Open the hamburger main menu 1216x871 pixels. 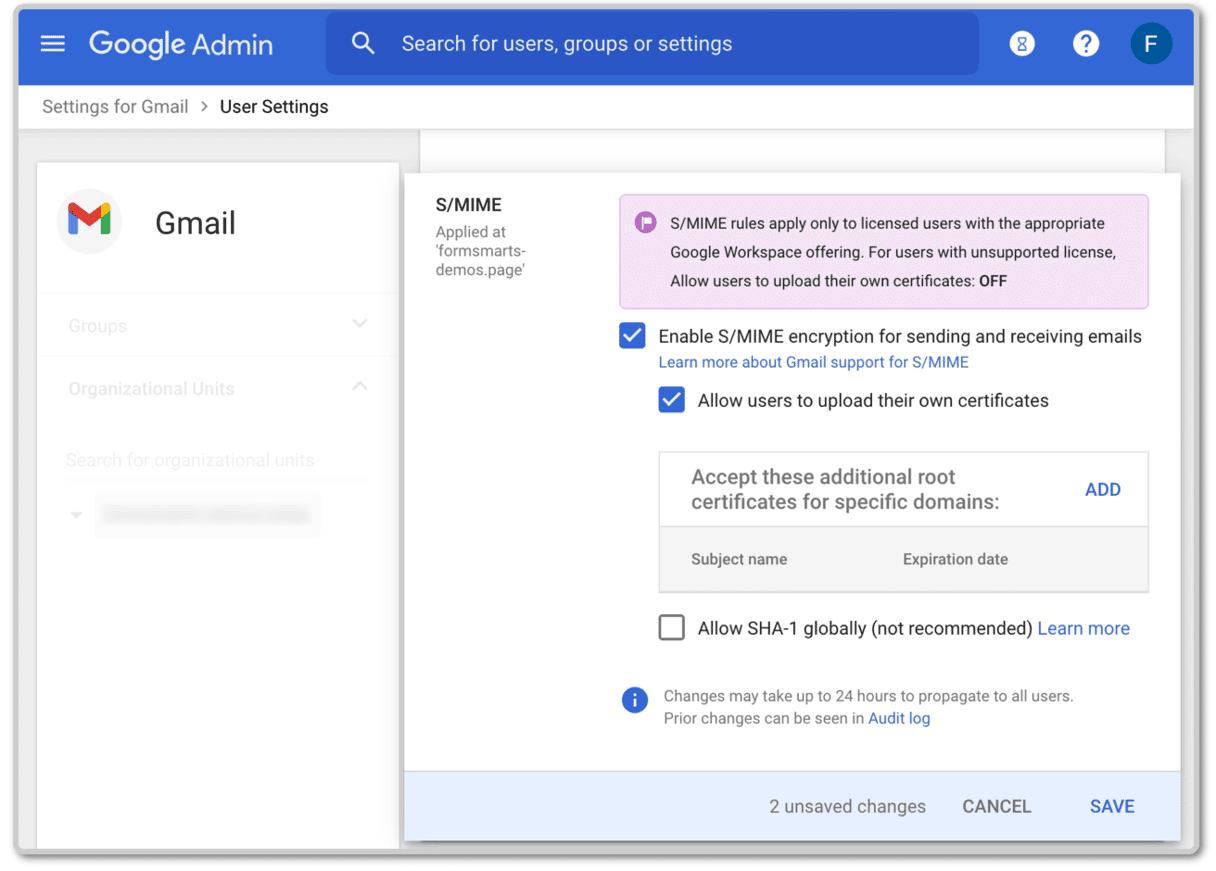[x=53, y=44]
